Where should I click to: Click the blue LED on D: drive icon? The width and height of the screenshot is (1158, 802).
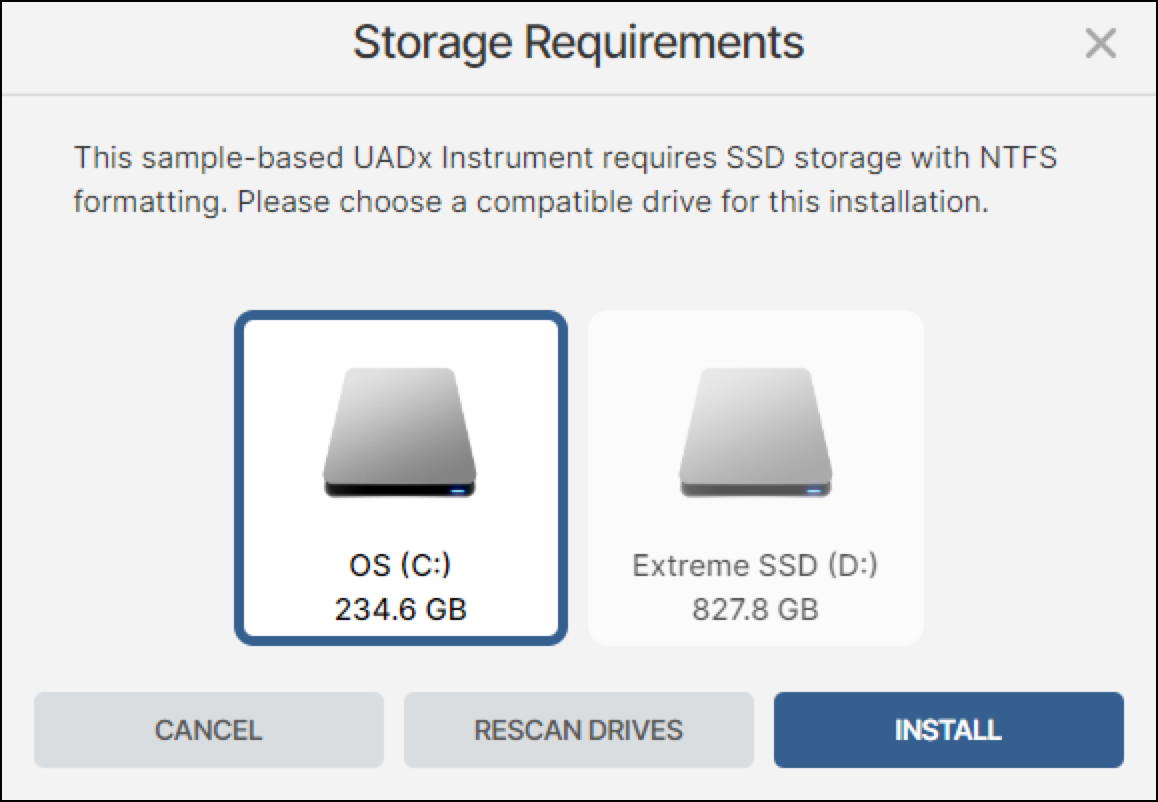click(x=814, y=490)
